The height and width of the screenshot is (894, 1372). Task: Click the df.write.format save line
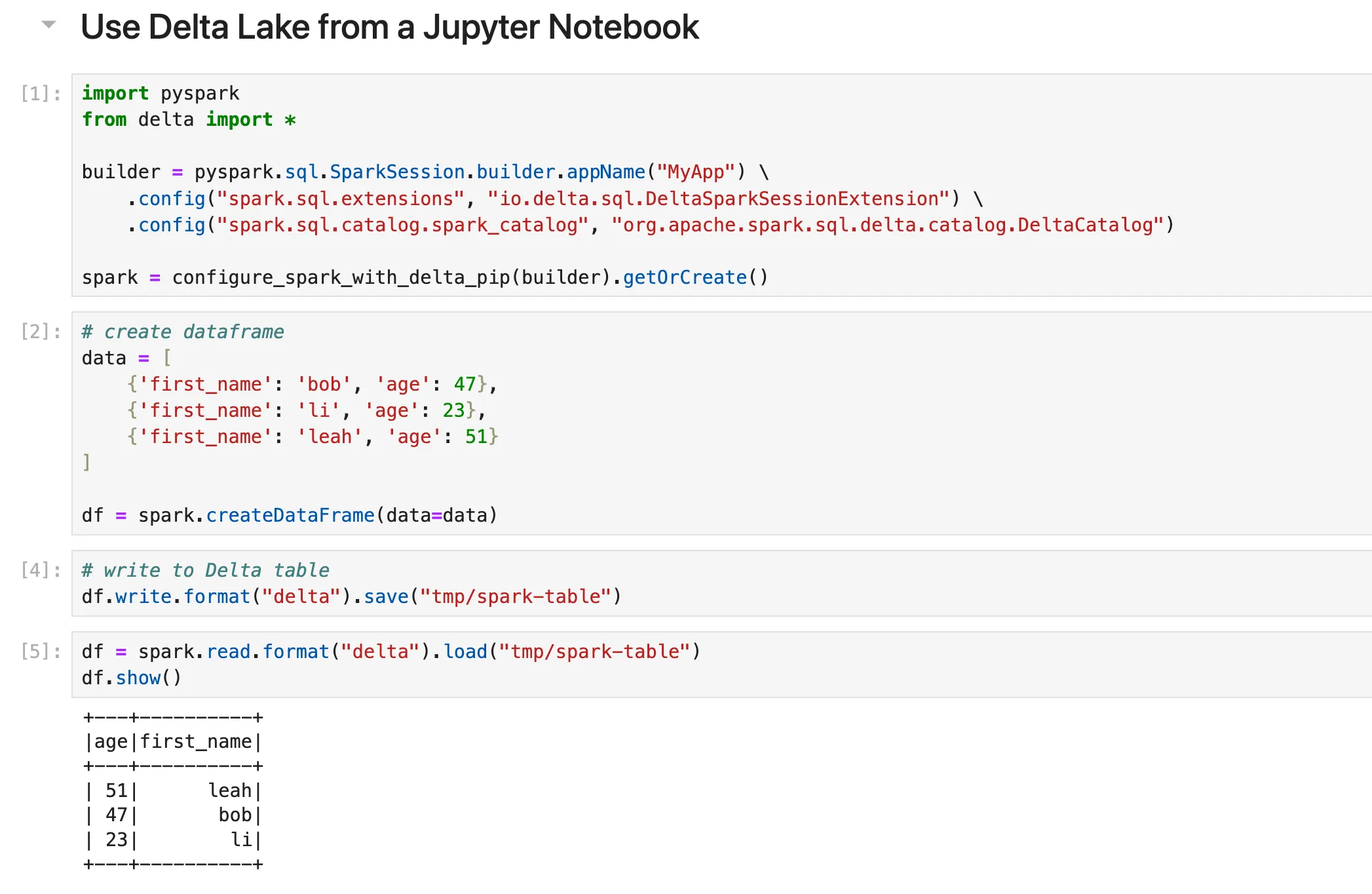point(351,596)
